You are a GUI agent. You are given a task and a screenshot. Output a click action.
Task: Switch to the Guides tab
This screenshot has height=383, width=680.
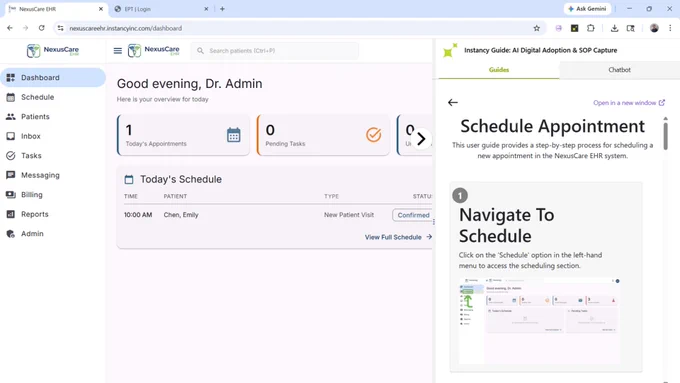(499, 70)
